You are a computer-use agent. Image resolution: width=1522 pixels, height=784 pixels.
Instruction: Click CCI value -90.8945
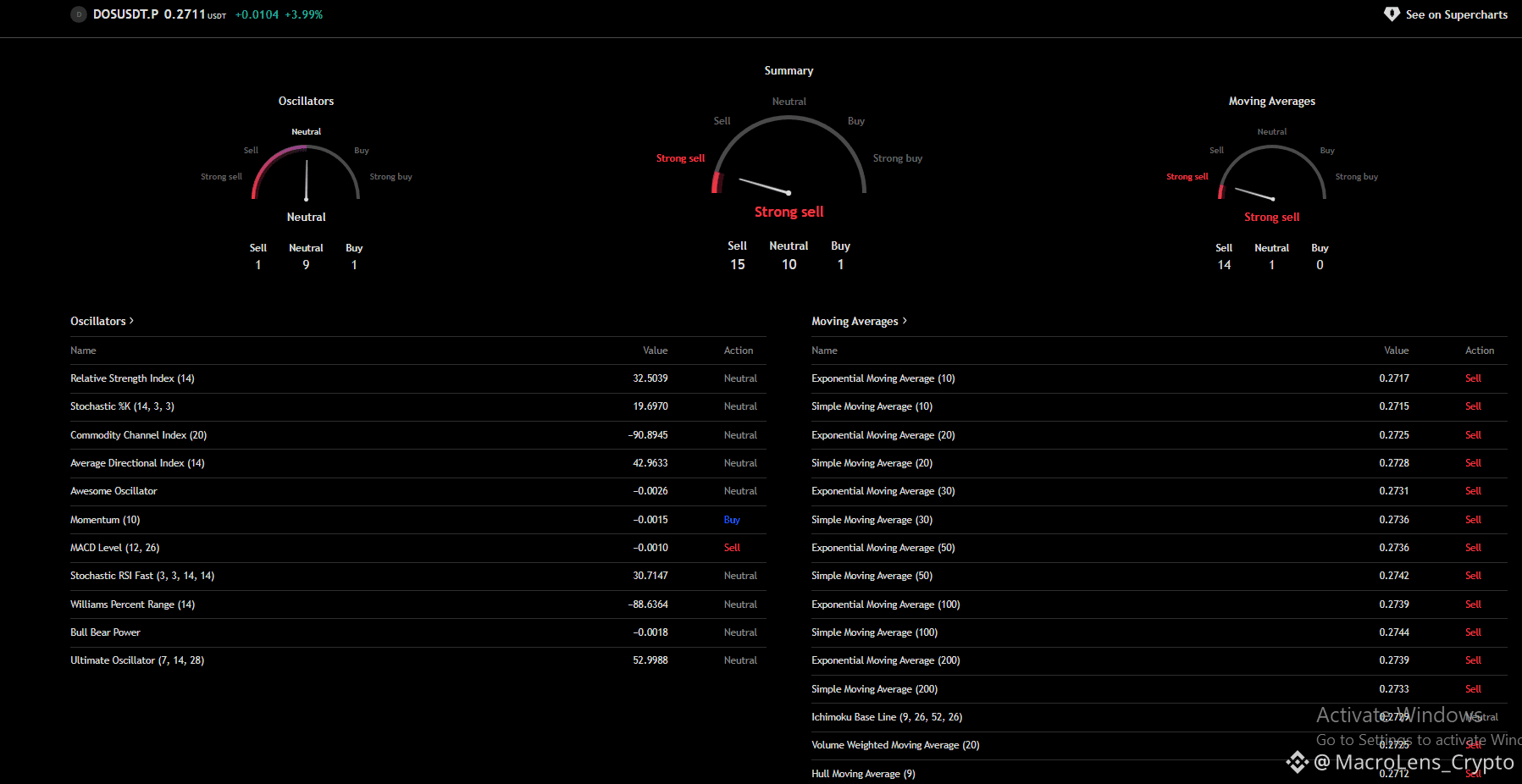(x=648, y=435)
